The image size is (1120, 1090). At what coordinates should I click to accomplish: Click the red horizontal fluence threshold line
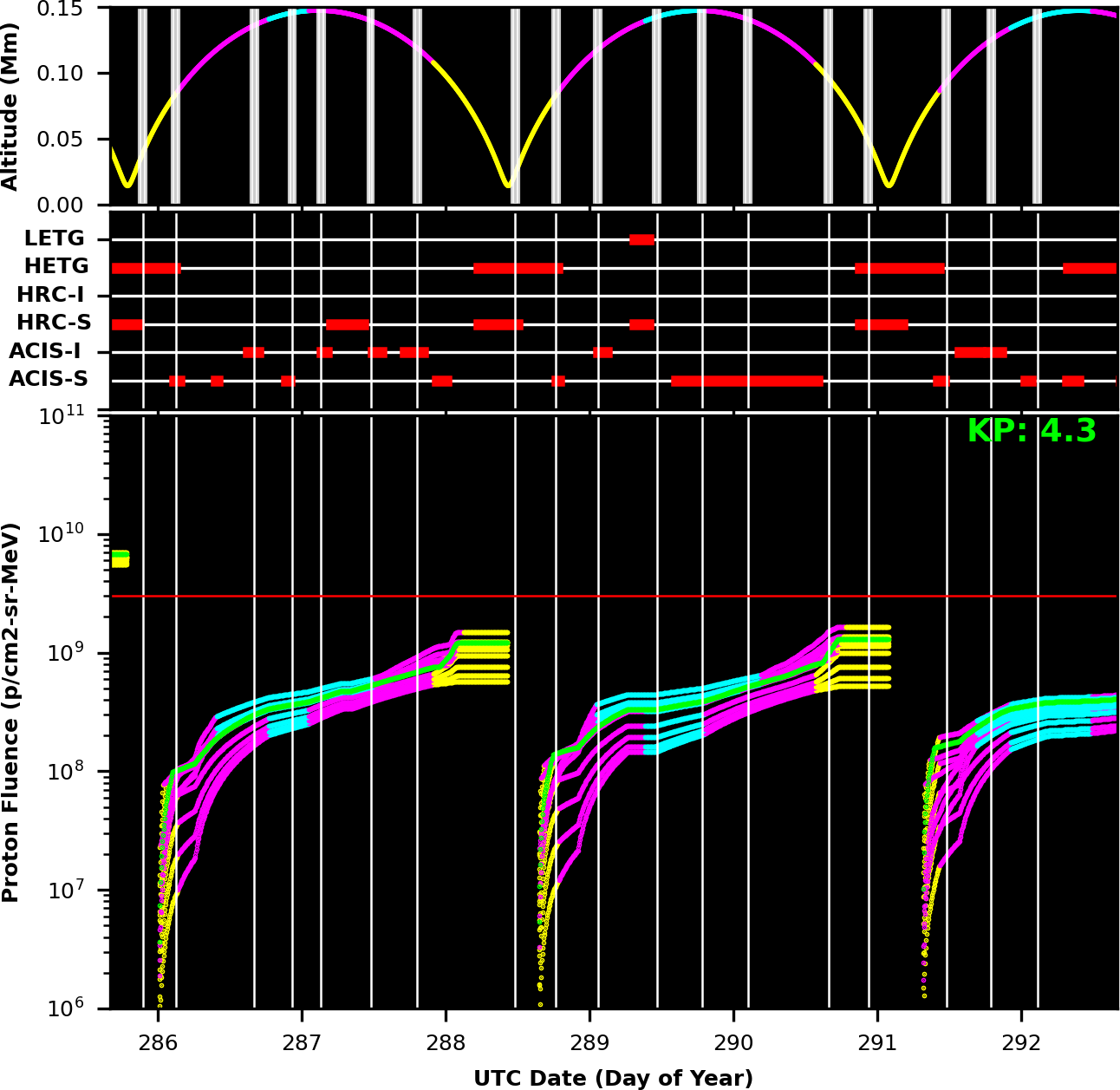click(x=607, y=597)
